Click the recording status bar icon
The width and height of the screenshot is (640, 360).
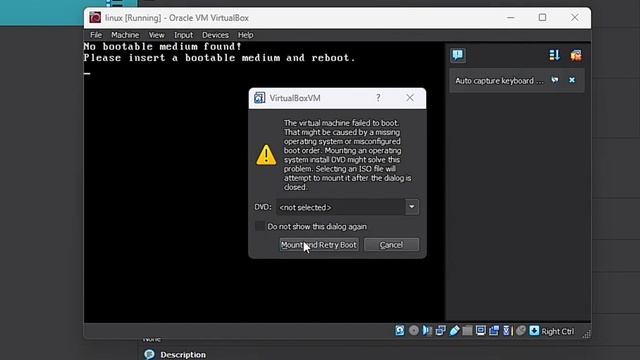point(494,331)
